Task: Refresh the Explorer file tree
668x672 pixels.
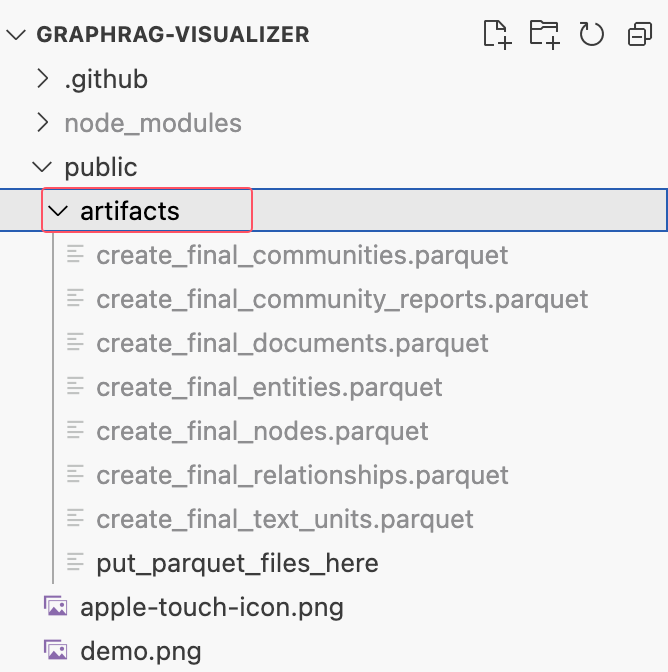Action: click(592, 34)
